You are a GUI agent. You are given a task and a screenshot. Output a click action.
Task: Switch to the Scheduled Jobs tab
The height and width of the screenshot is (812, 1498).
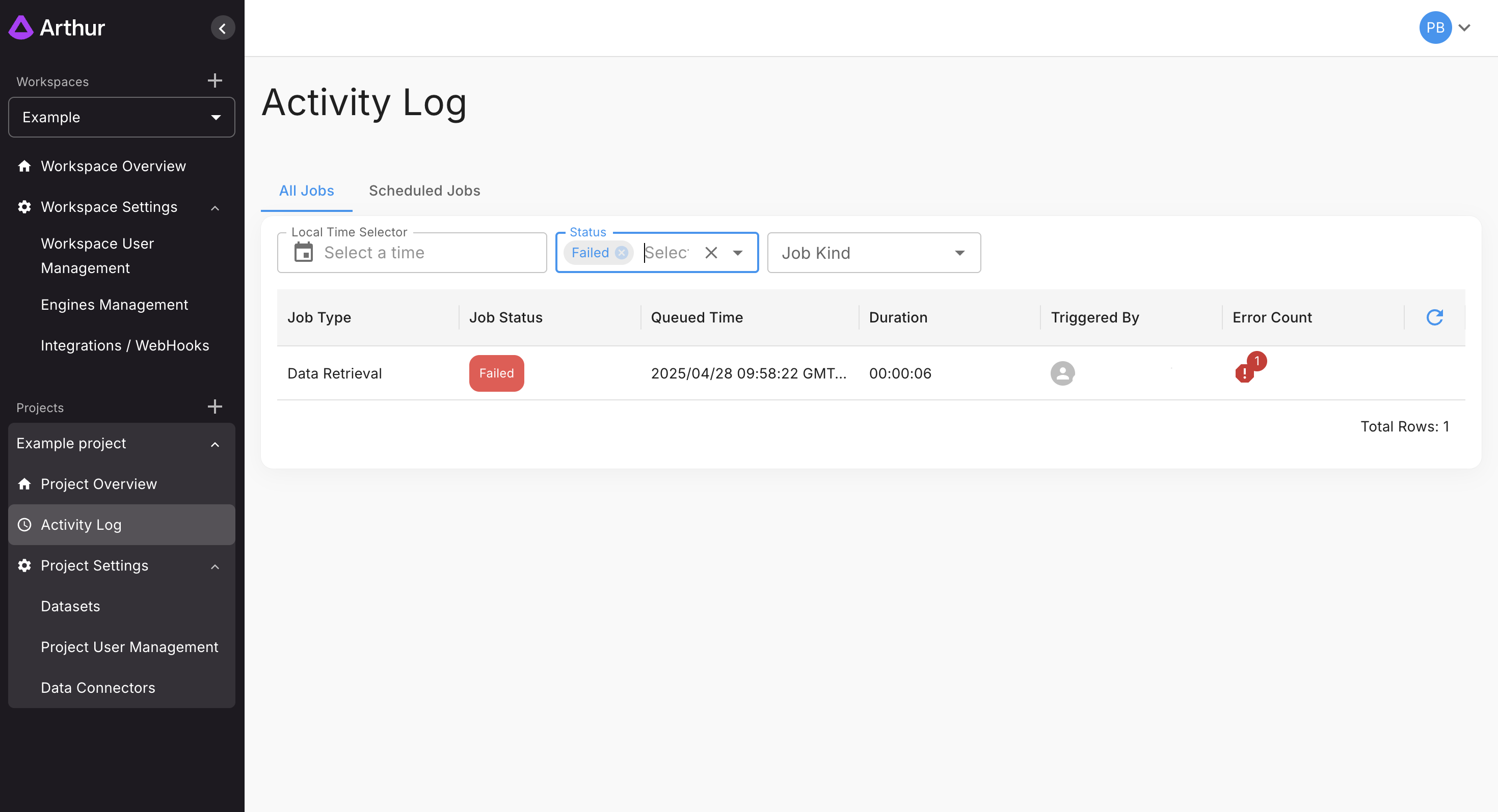[424, 191]
